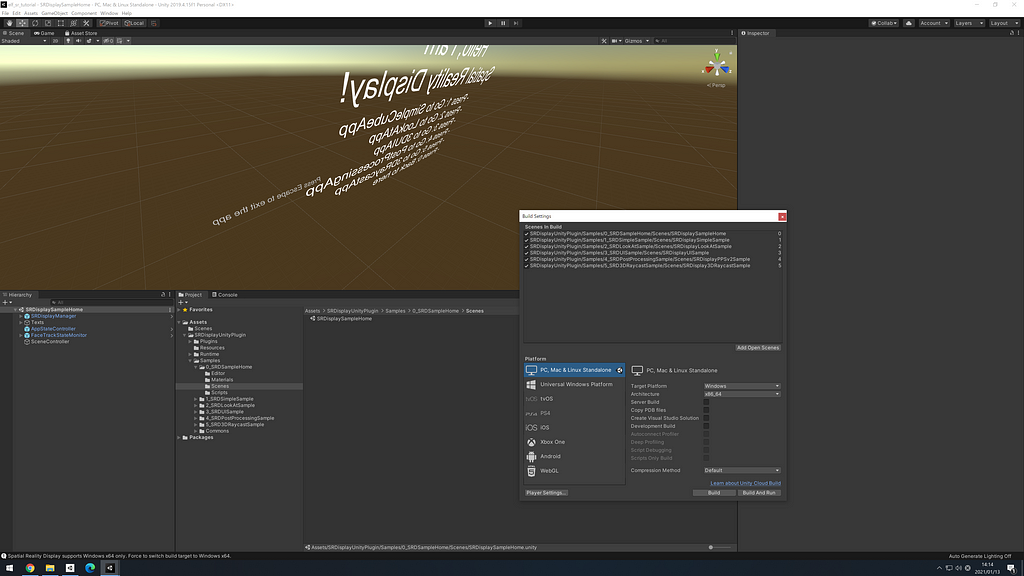Open Chrome from the taskbar
1024x576 pixels.
click(x=30, y=568)
